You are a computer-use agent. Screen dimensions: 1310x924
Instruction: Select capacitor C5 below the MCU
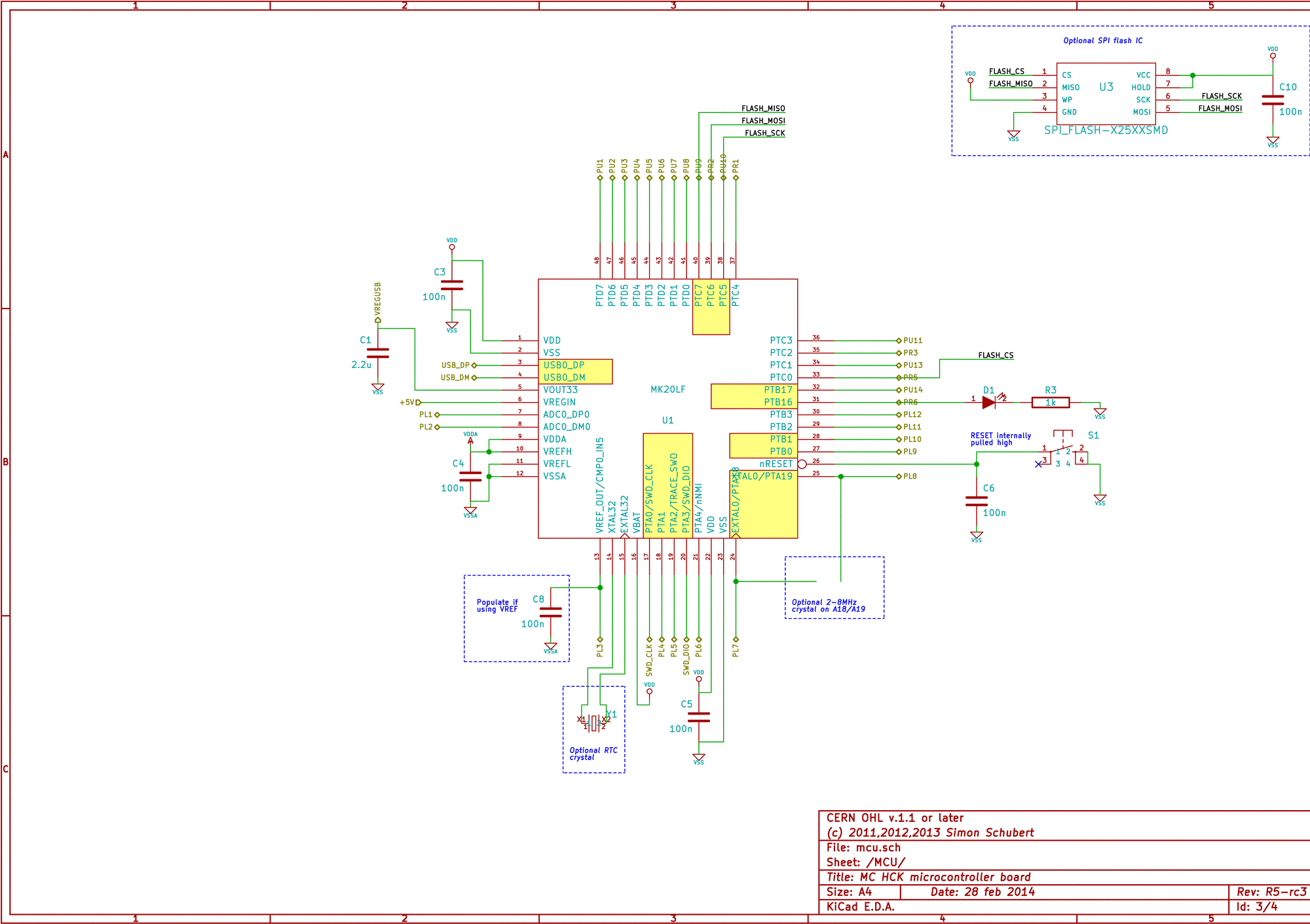coord(699,717)
